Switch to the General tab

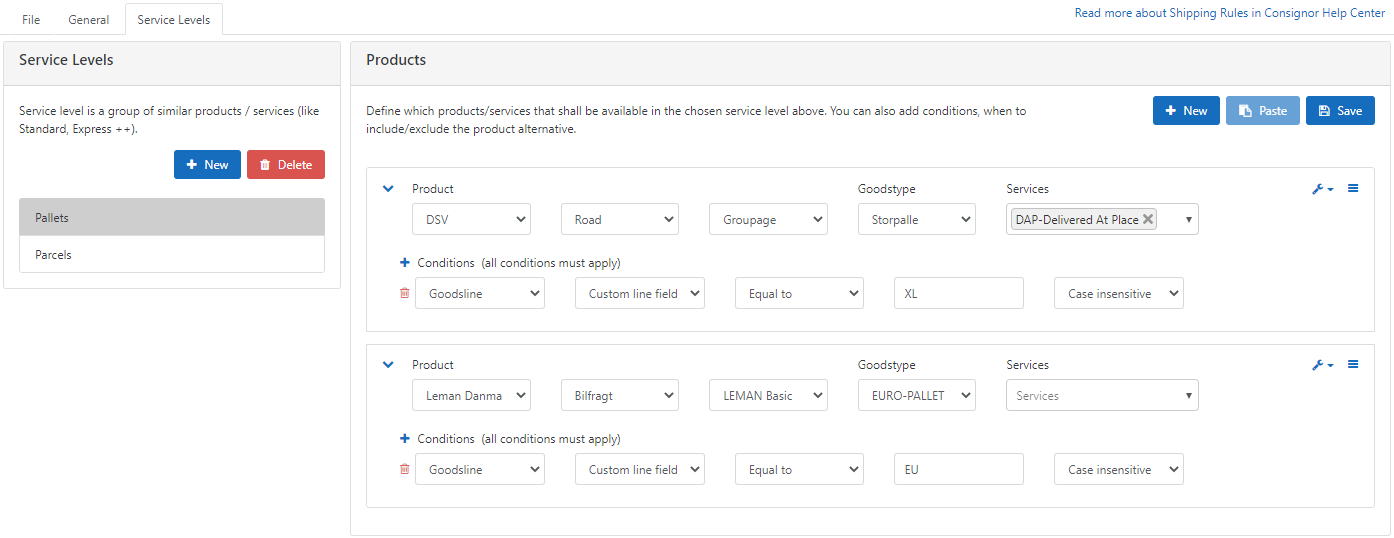tap(88, 20)
